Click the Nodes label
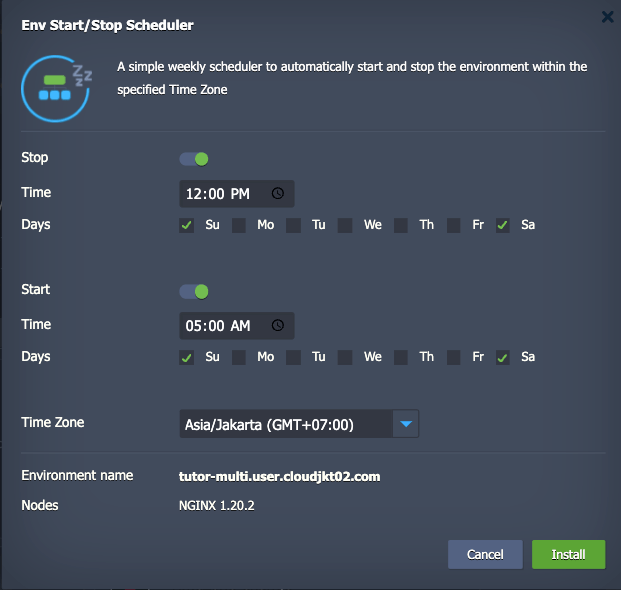 [x=40, y=505]
